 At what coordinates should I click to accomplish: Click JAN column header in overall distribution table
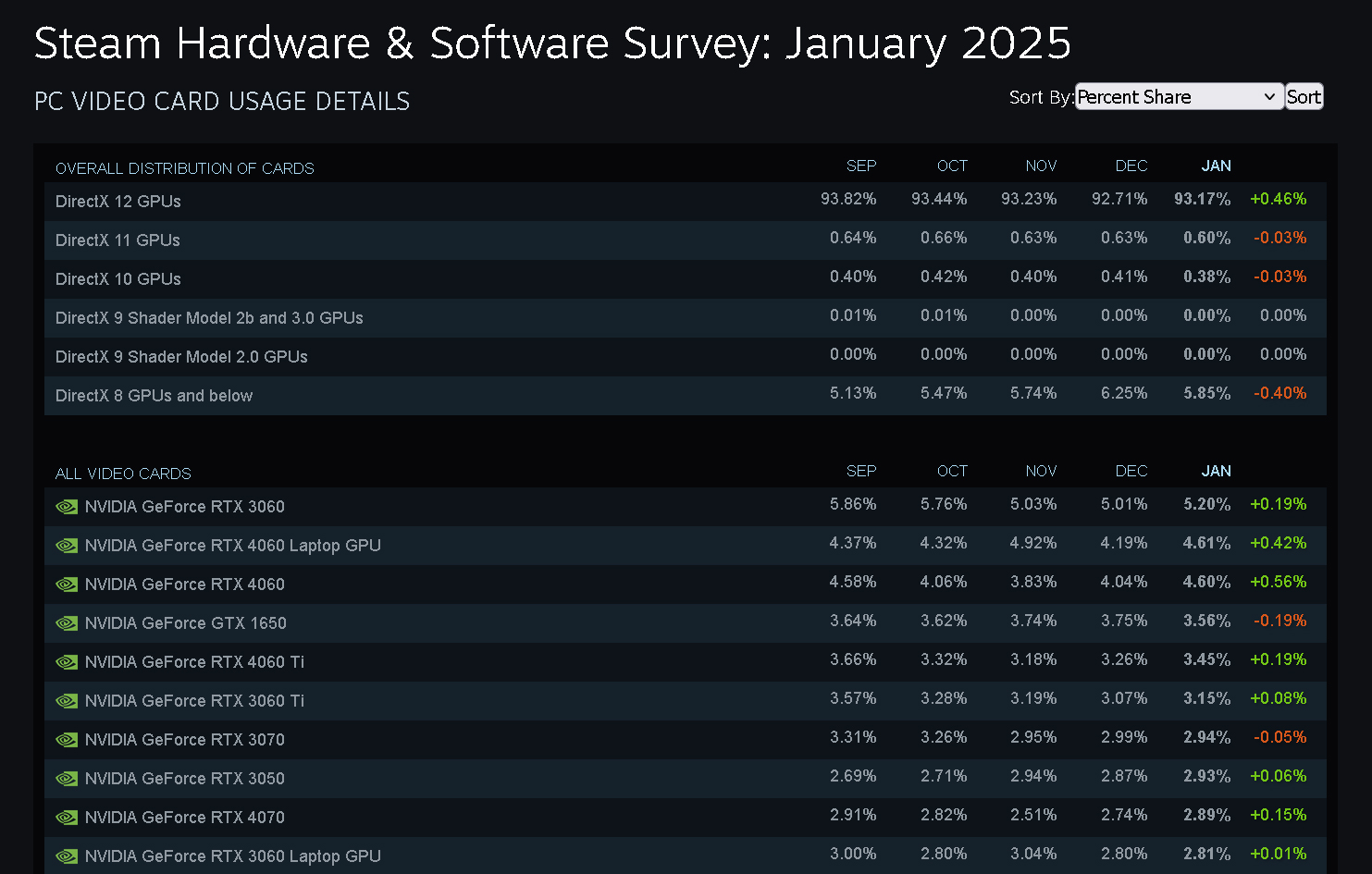1216,166
